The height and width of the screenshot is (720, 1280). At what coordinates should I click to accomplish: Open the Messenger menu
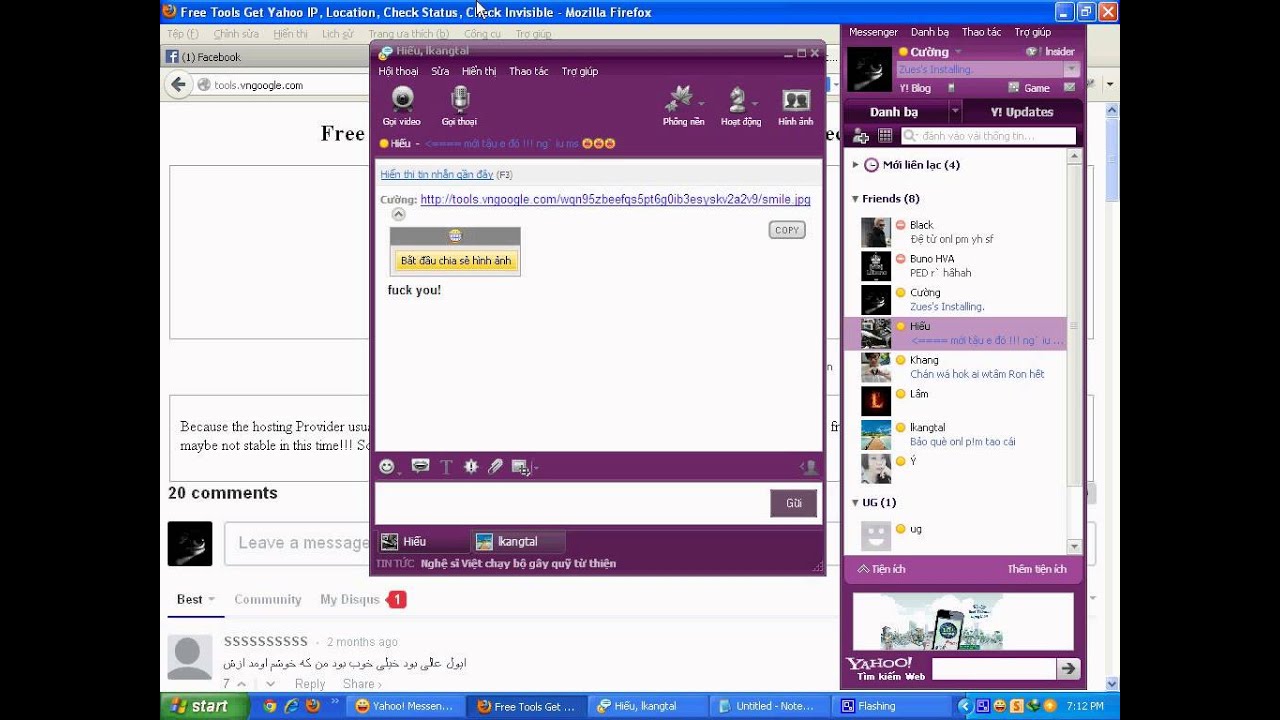click(874, 32)
